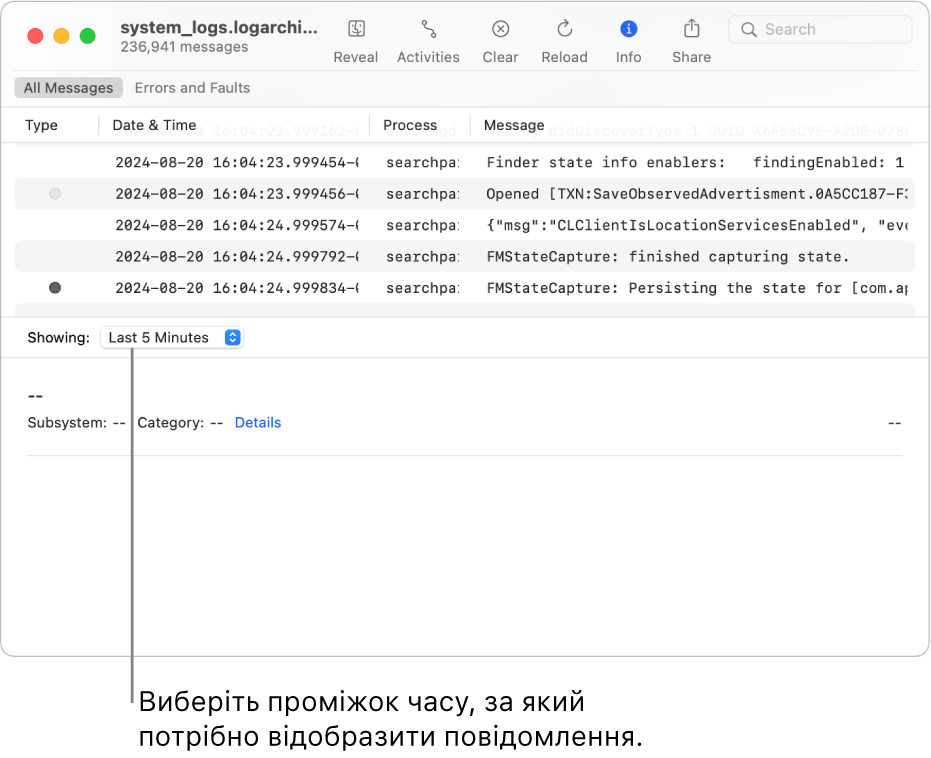
Task: Click the Type column header
Action: [41, 125]
